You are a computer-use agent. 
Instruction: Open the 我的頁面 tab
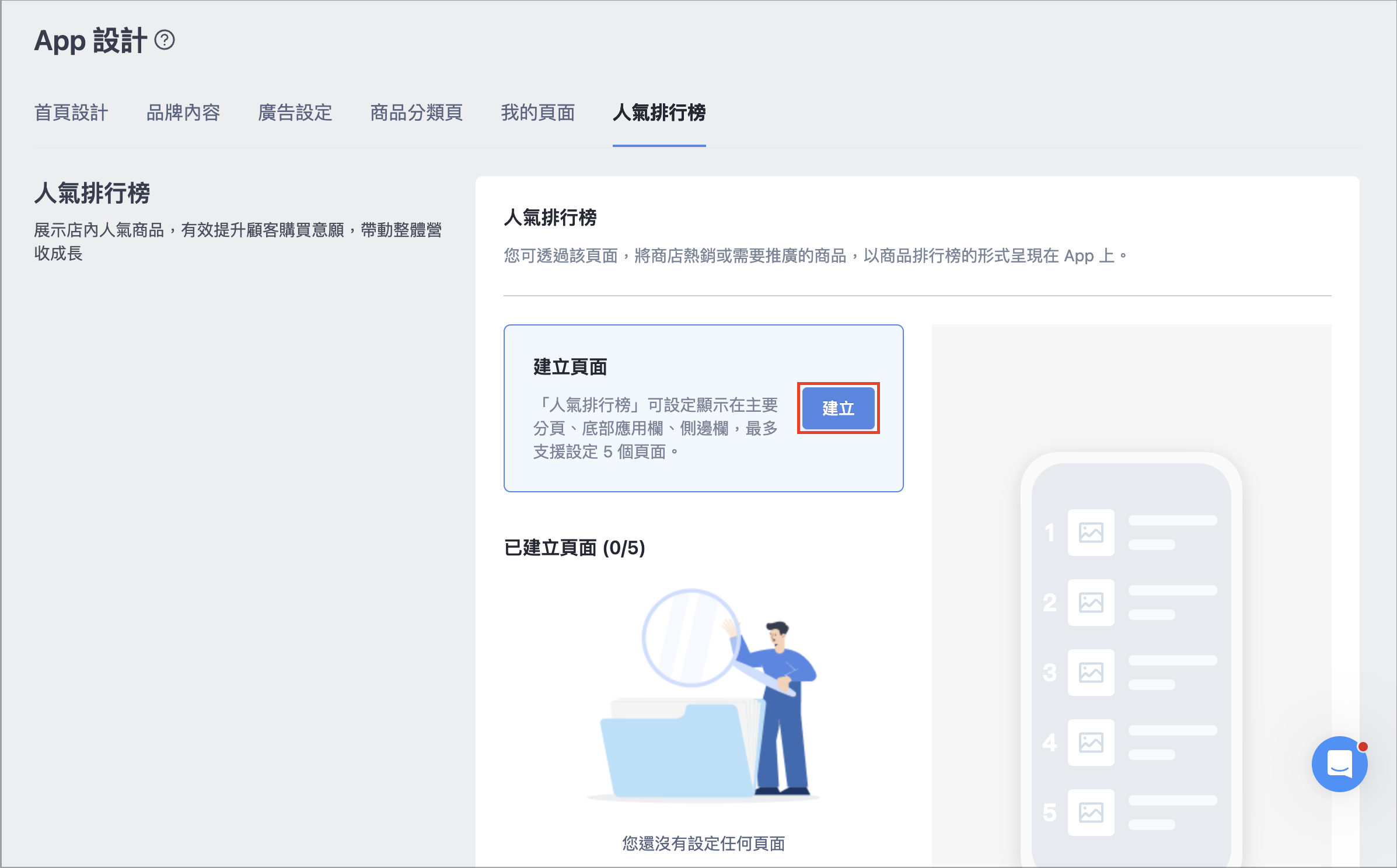(538, 113)
